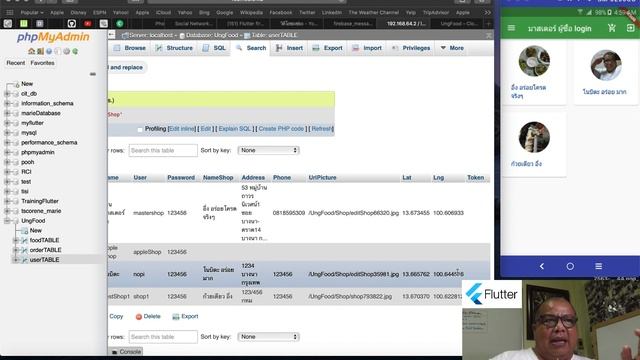Open hamburger menu in Flutter app

[511, 28]
